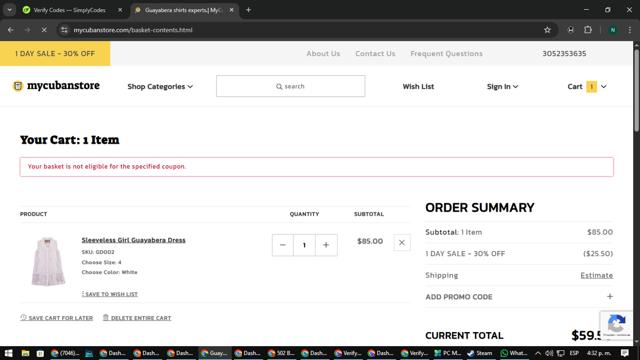This screenshot has height=360, width=640.
Task: Open Sleeveless Girl Guayabera Dress product link
Action: [x=133, y=240]
